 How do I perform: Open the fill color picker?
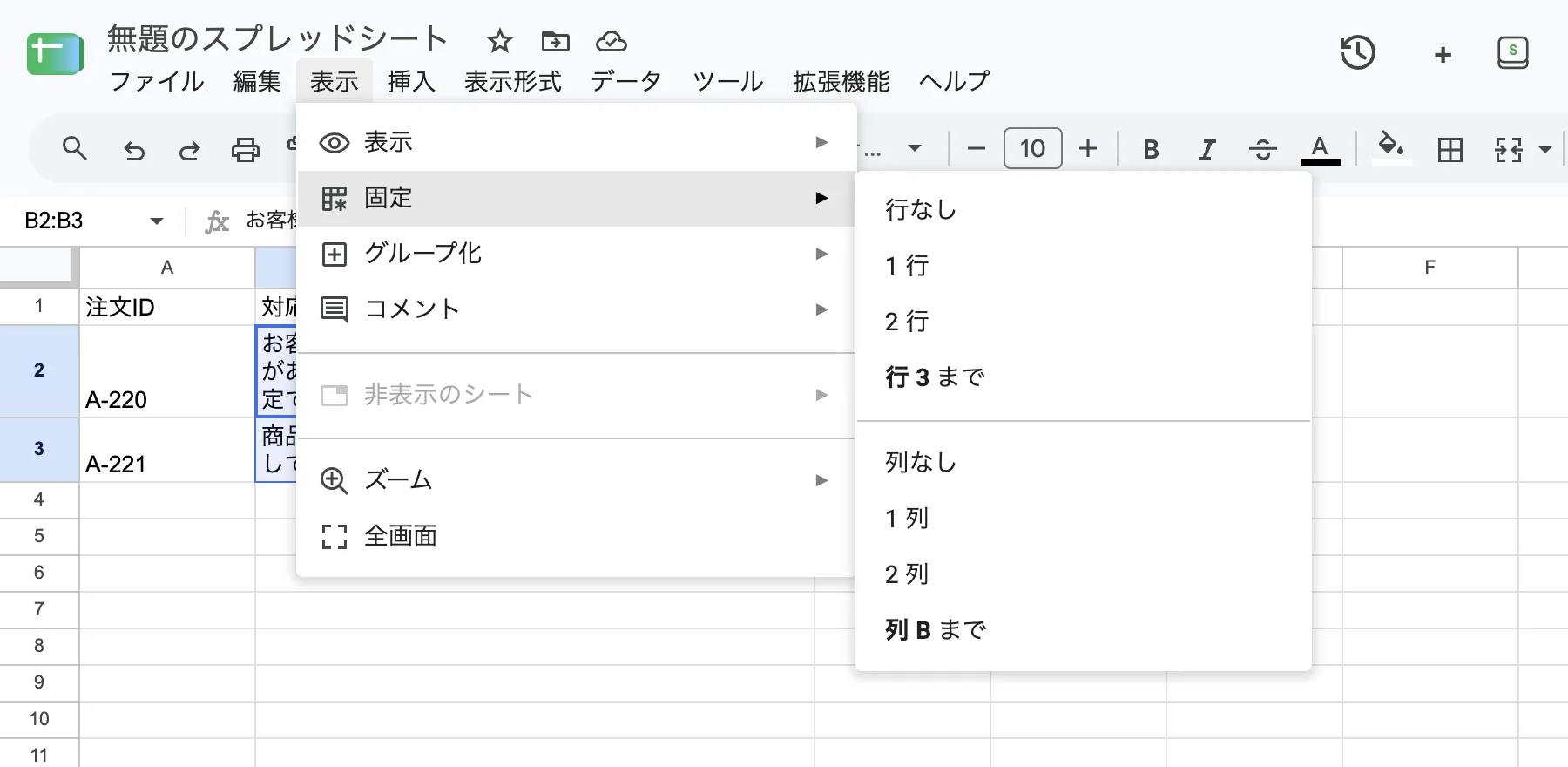[x=1391, y=147]
